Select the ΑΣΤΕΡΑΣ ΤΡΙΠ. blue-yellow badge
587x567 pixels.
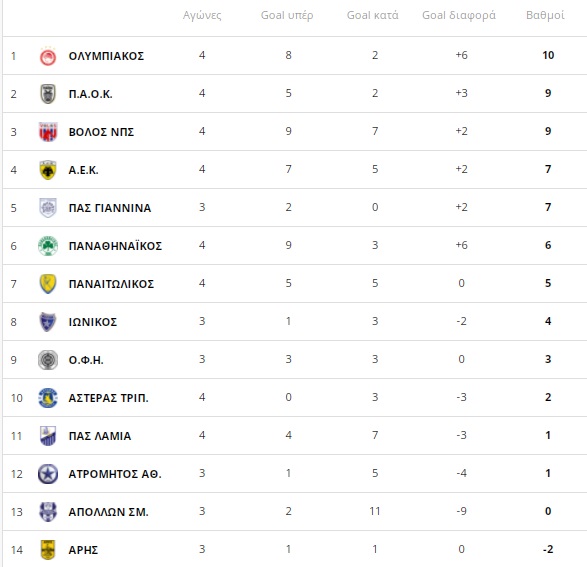48,398
